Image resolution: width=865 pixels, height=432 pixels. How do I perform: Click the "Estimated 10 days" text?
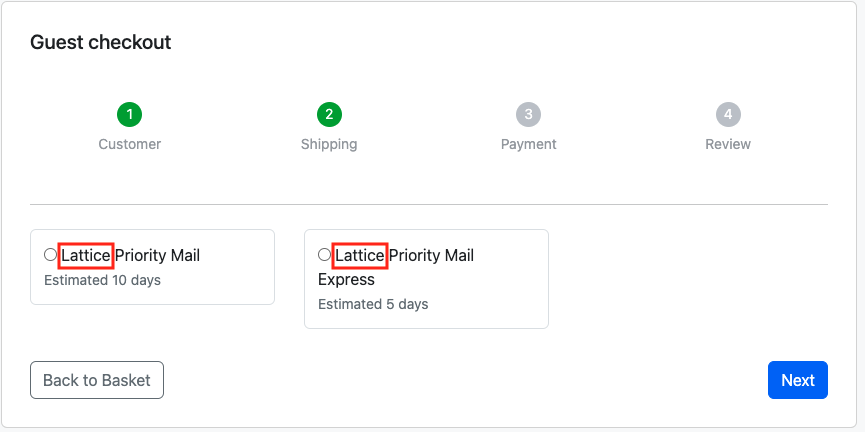(103, 280)
